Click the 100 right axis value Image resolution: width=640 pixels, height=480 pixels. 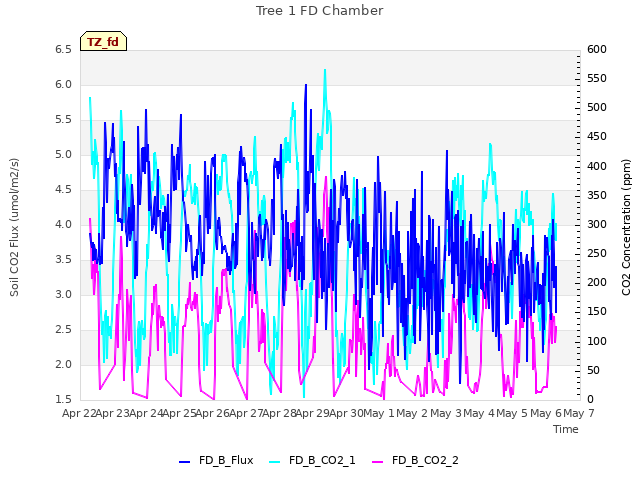(597, 341)
